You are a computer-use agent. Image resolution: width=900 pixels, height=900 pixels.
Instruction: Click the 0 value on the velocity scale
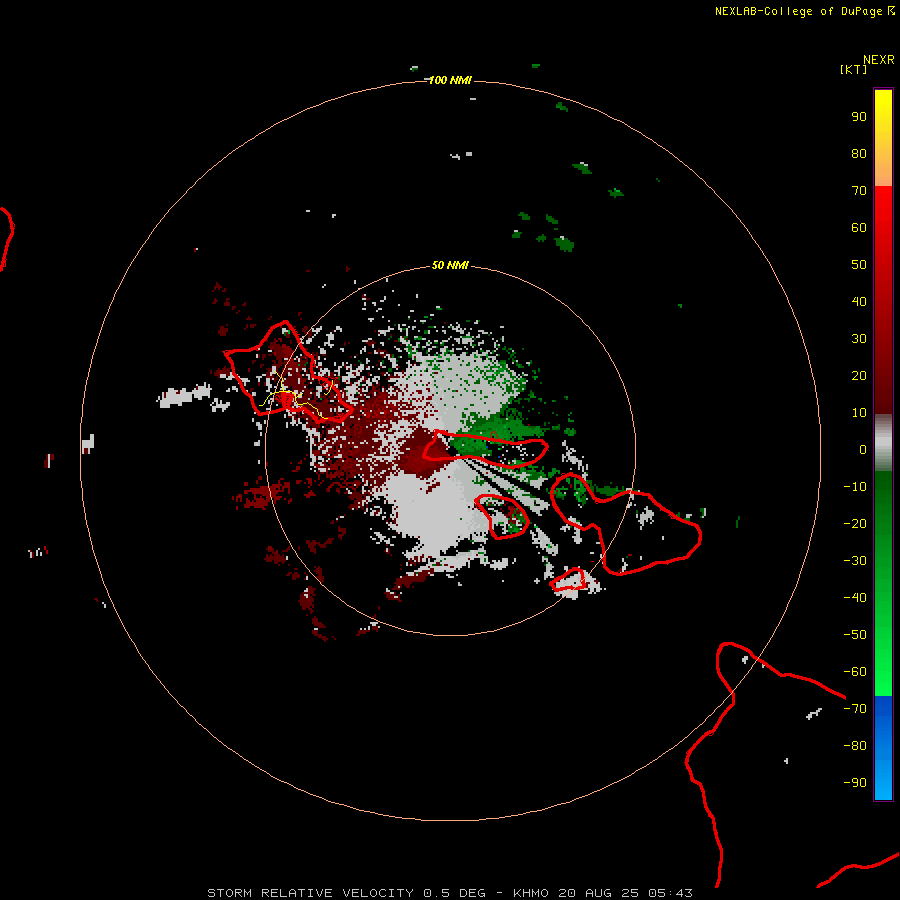tap(863, 450)
